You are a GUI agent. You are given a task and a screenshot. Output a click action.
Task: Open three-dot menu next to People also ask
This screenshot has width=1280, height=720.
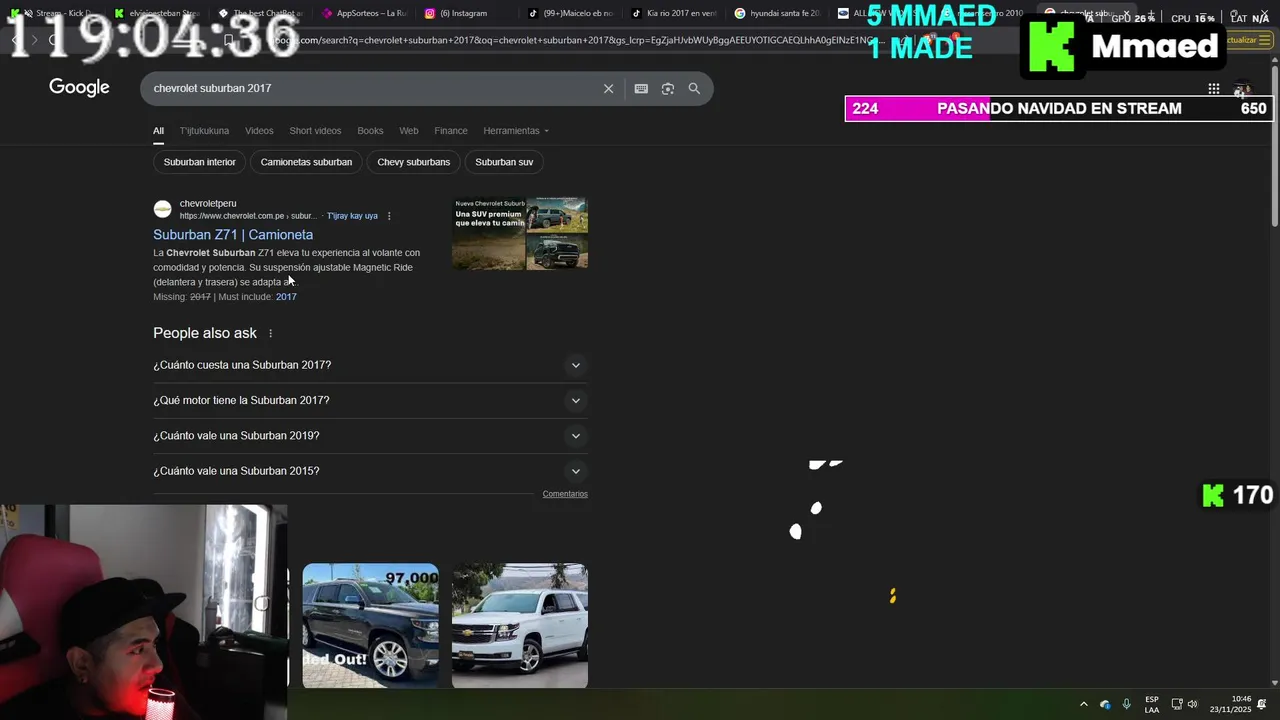[270, 333]
